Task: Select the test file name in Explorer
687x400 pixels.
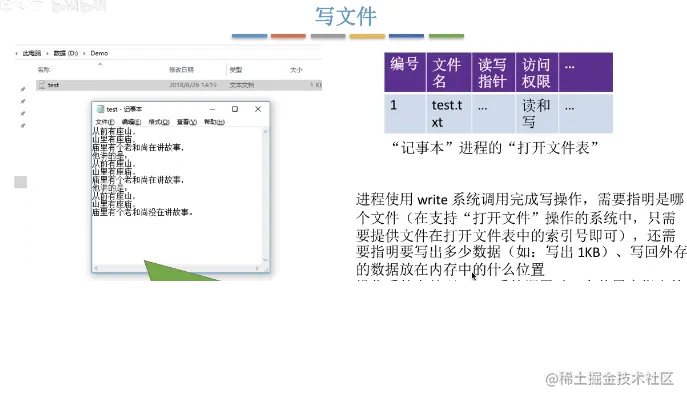Action: pos(53,85)
